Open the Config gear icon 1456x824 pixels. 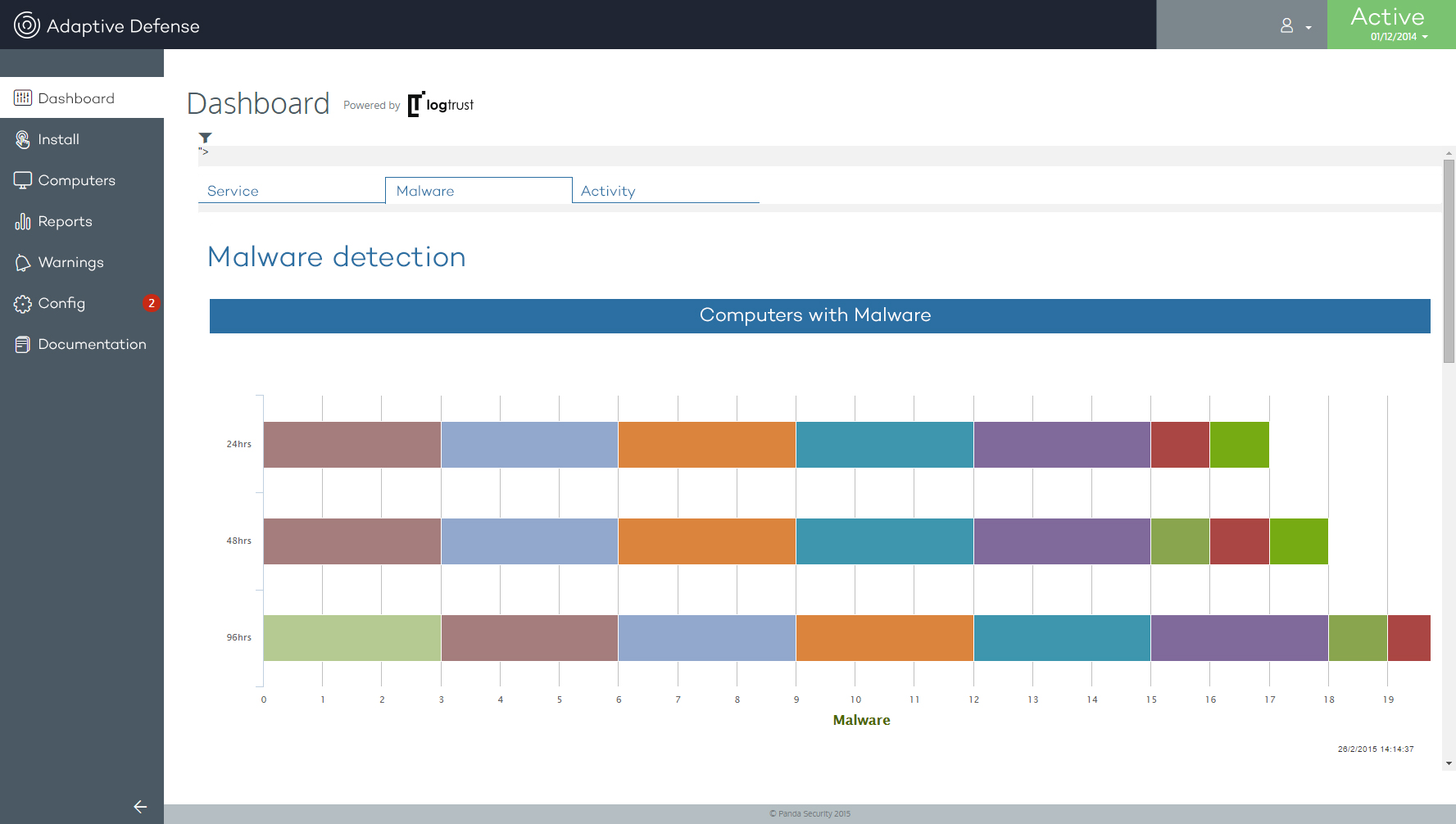pyautogui.click(x=22, y=304)
